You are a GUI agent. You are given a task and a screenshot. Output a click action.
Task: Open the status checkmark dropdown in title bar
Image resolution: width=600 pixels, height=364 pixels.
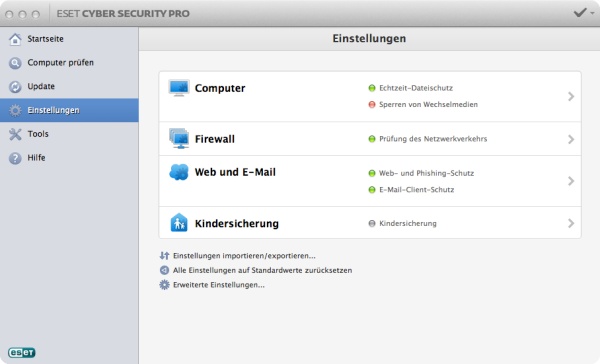(584, 13)
